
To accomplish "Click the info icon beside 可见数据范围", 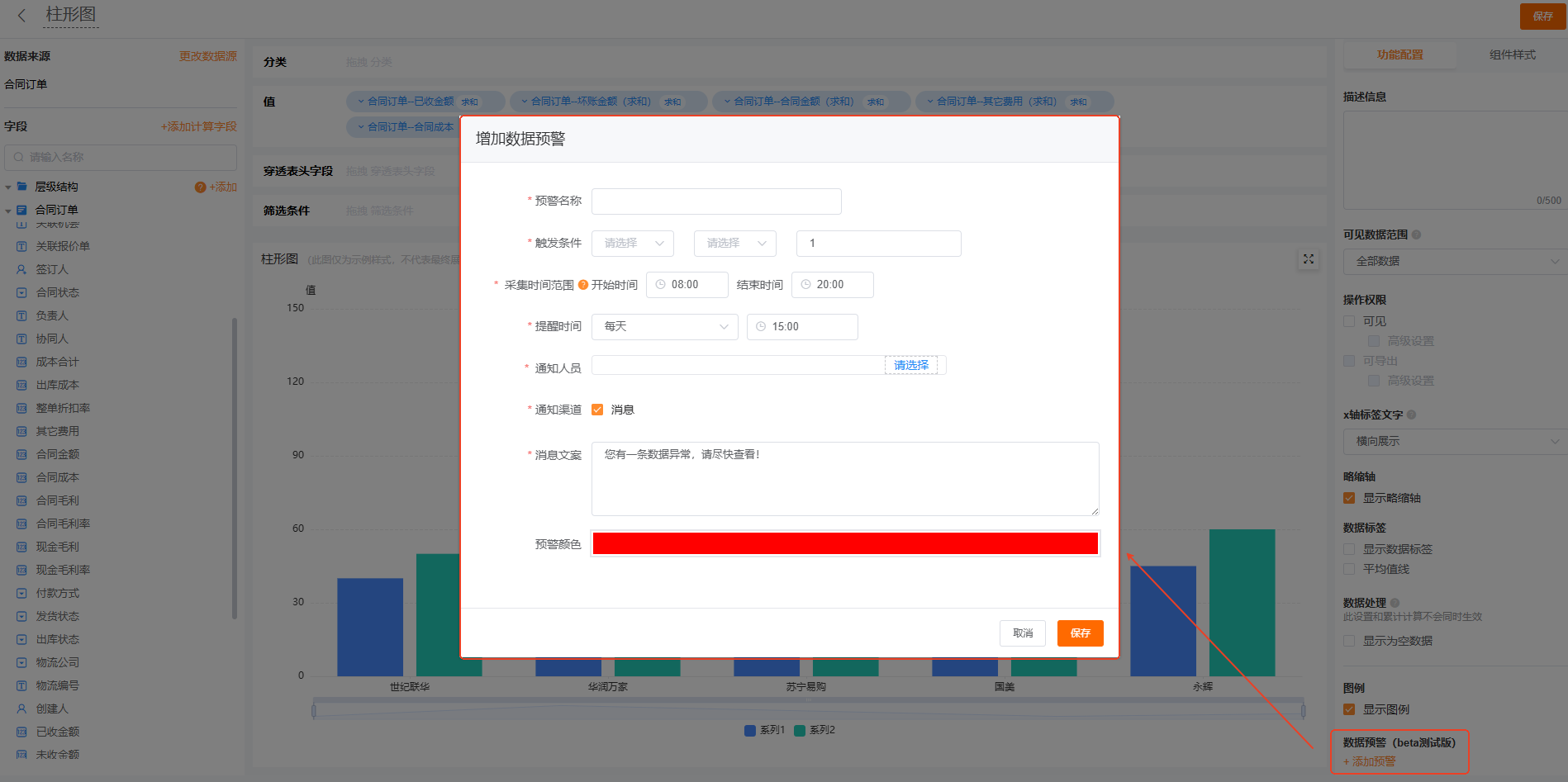I will coord(1416,235).
